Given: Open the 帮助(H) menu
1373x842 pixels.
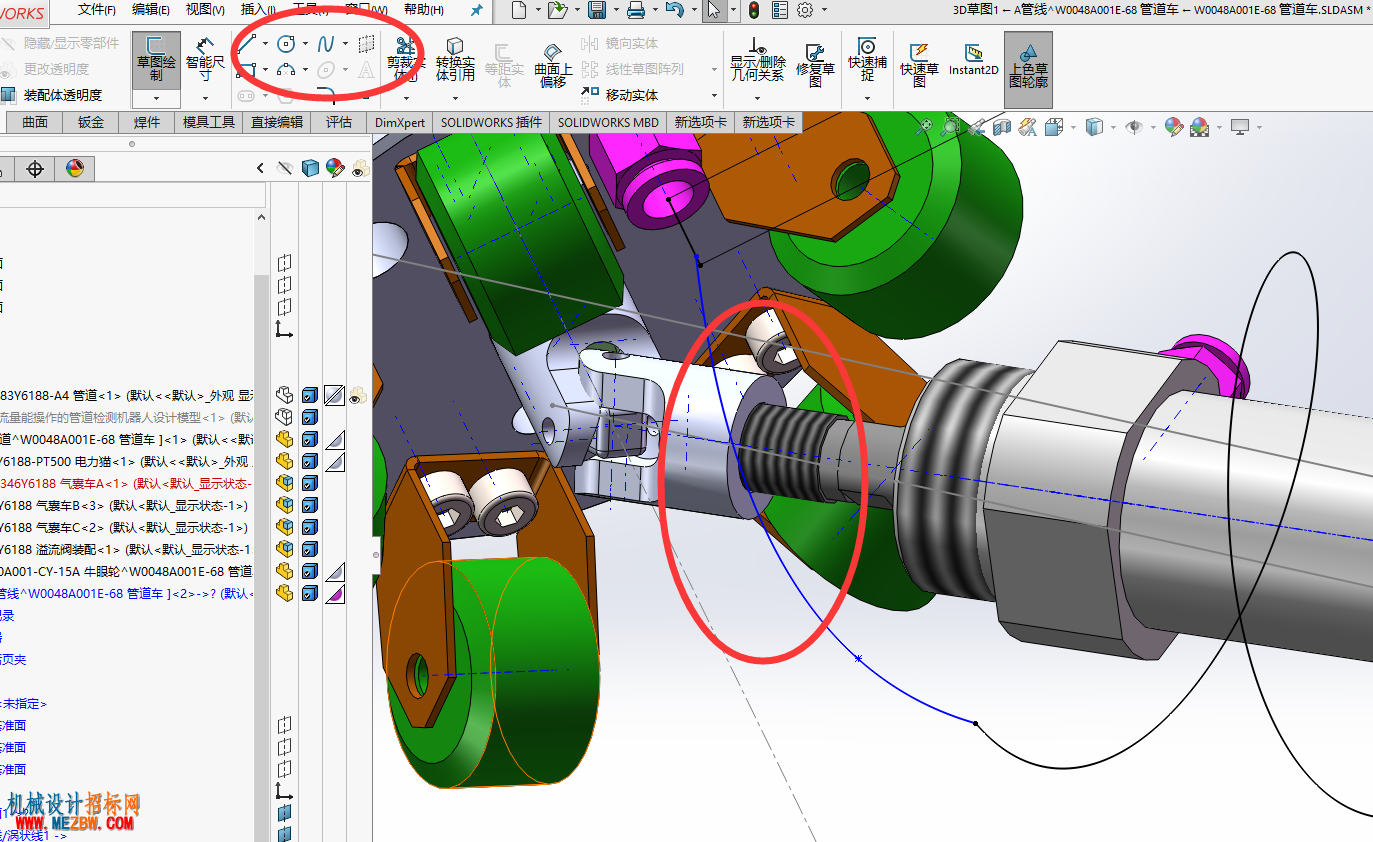Looking at the screenshot, I should click(424, 10).
